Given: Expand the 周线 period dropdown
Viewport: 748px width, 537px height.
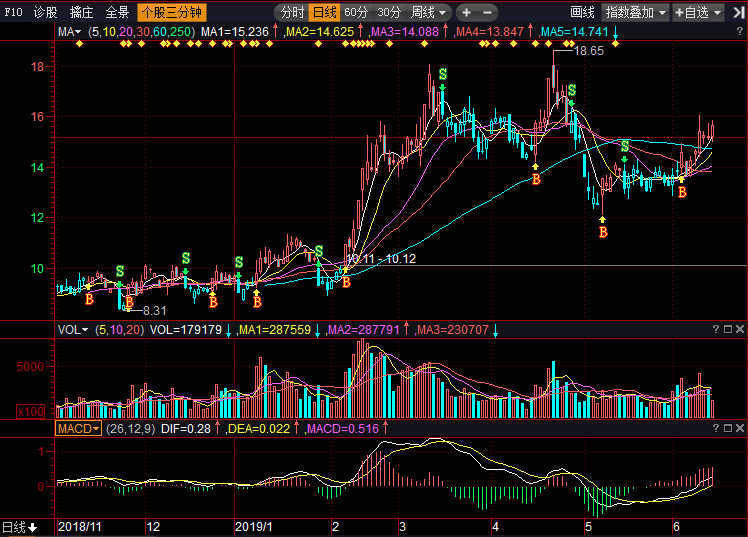Looking at the screenshot, I should coord(428,12).
